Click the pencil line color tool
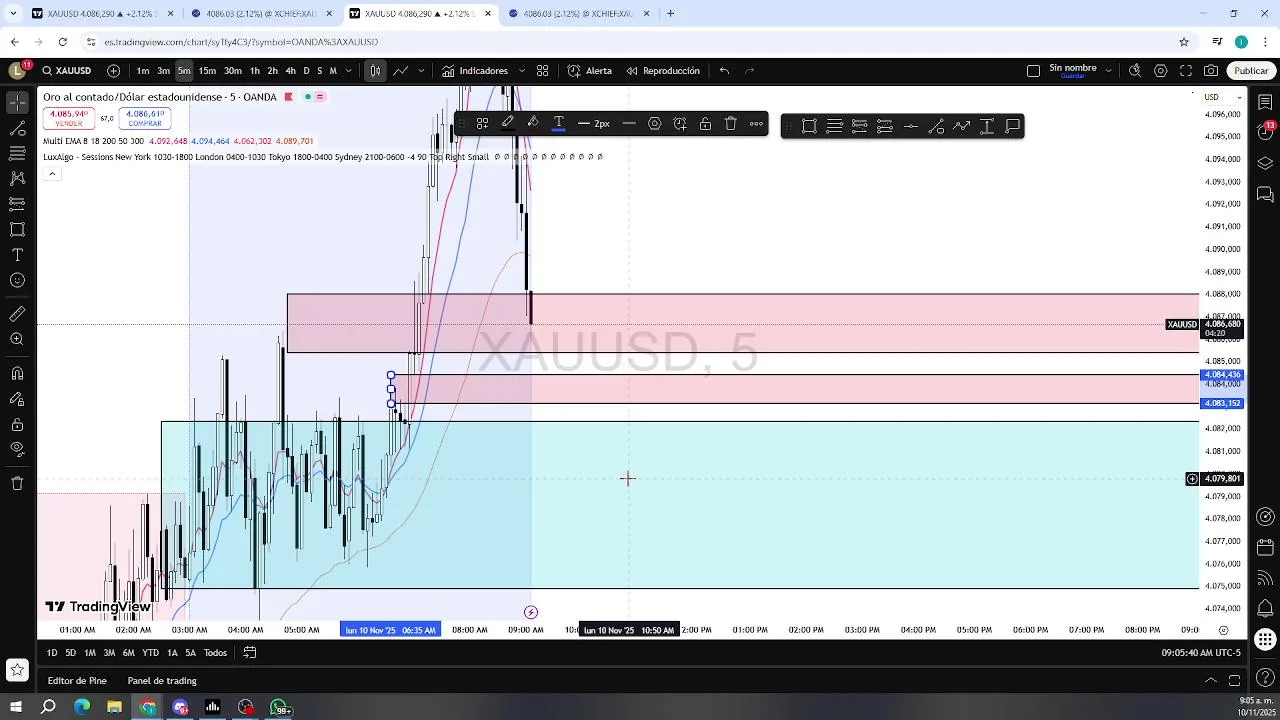 pyautogui.click(x=508, y=124)
